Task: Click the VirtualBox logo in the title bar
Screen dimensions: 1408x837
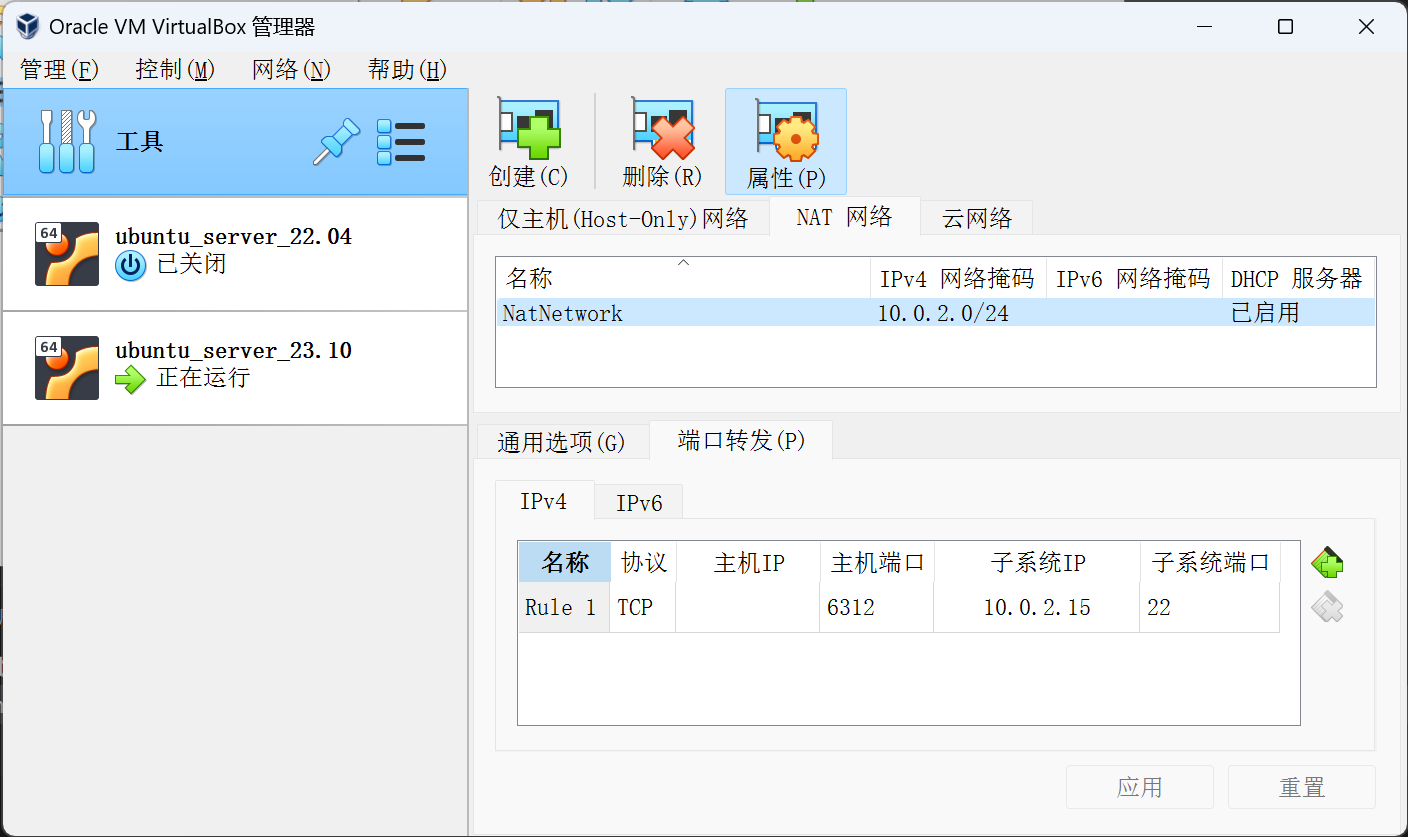Action: (28, 27)
